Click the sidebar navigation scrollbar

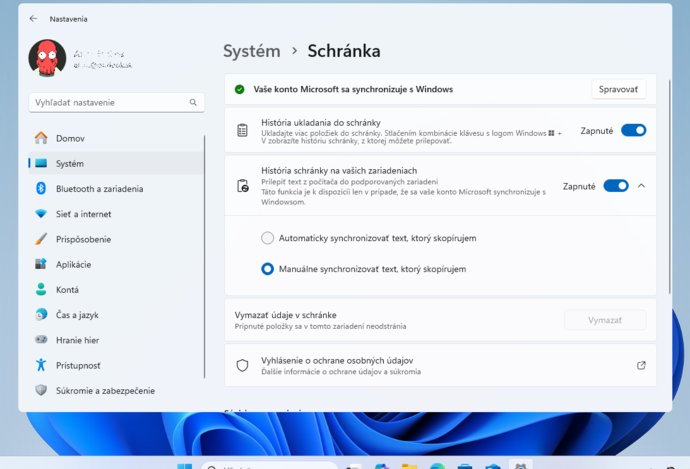[x=205, y=256]
